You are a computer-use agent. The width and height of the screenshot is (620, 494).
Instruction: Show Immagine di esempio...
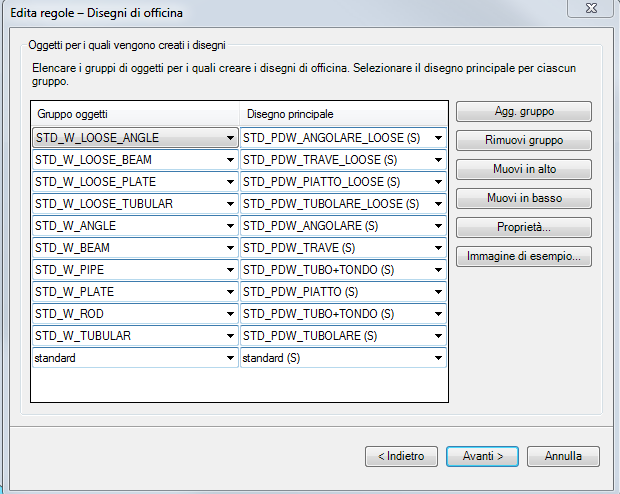click(x=524, y=257)
